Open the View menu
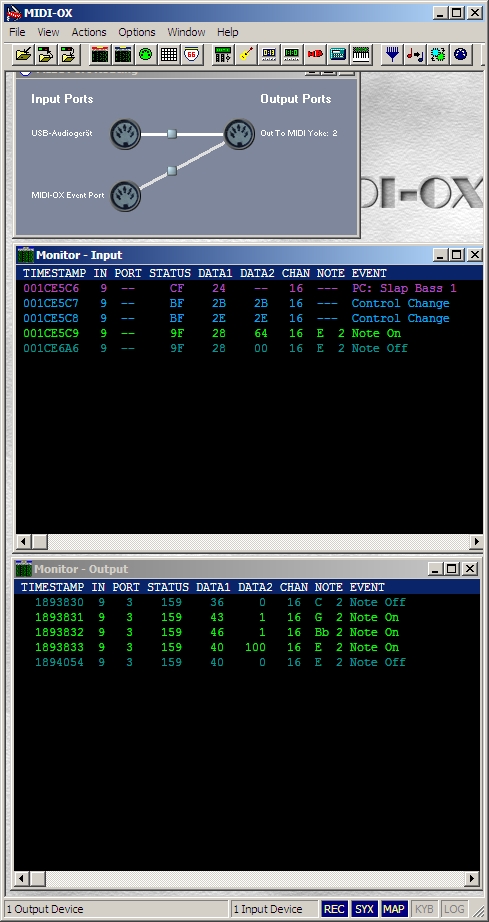Image resolution: width=489 pixels, height=922 pixels. click(x=48, y=32)
